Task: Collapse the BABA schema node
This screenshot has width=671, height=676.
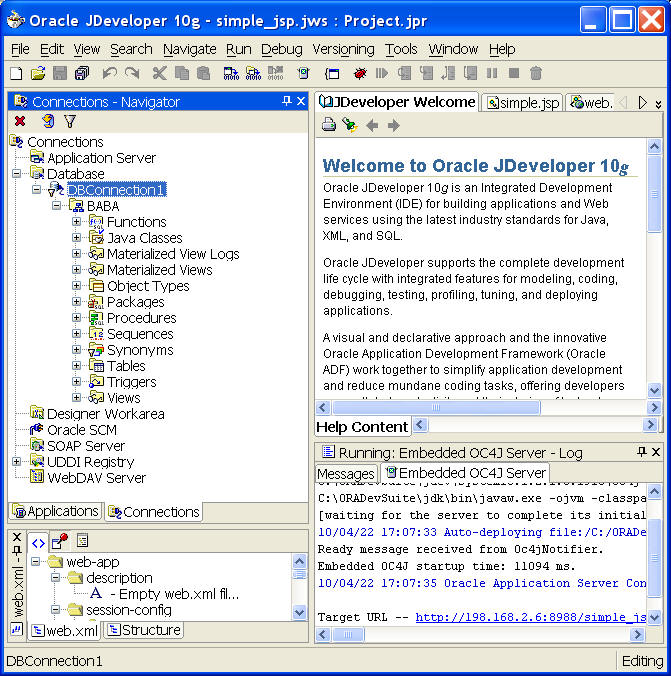Action: tap(56, 206)
